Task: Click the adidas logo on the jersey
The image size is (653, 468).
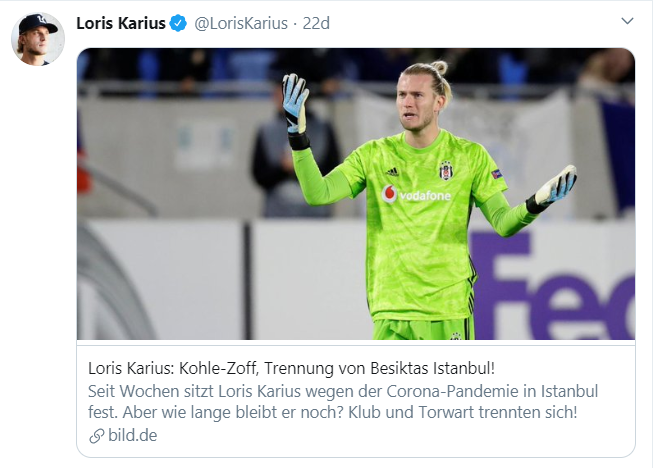Action: [391, 172]
